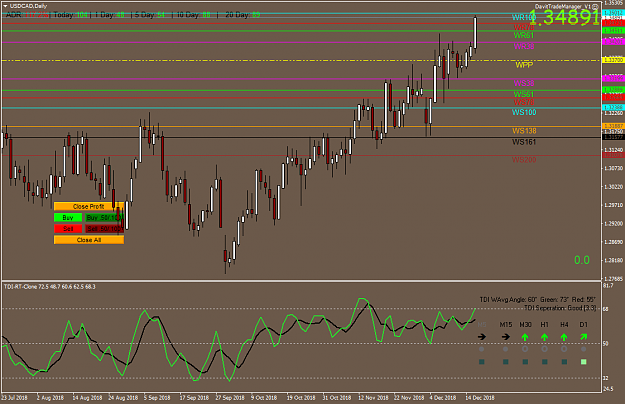
Task: Select the H4 timeframe label
Action: 564,325
